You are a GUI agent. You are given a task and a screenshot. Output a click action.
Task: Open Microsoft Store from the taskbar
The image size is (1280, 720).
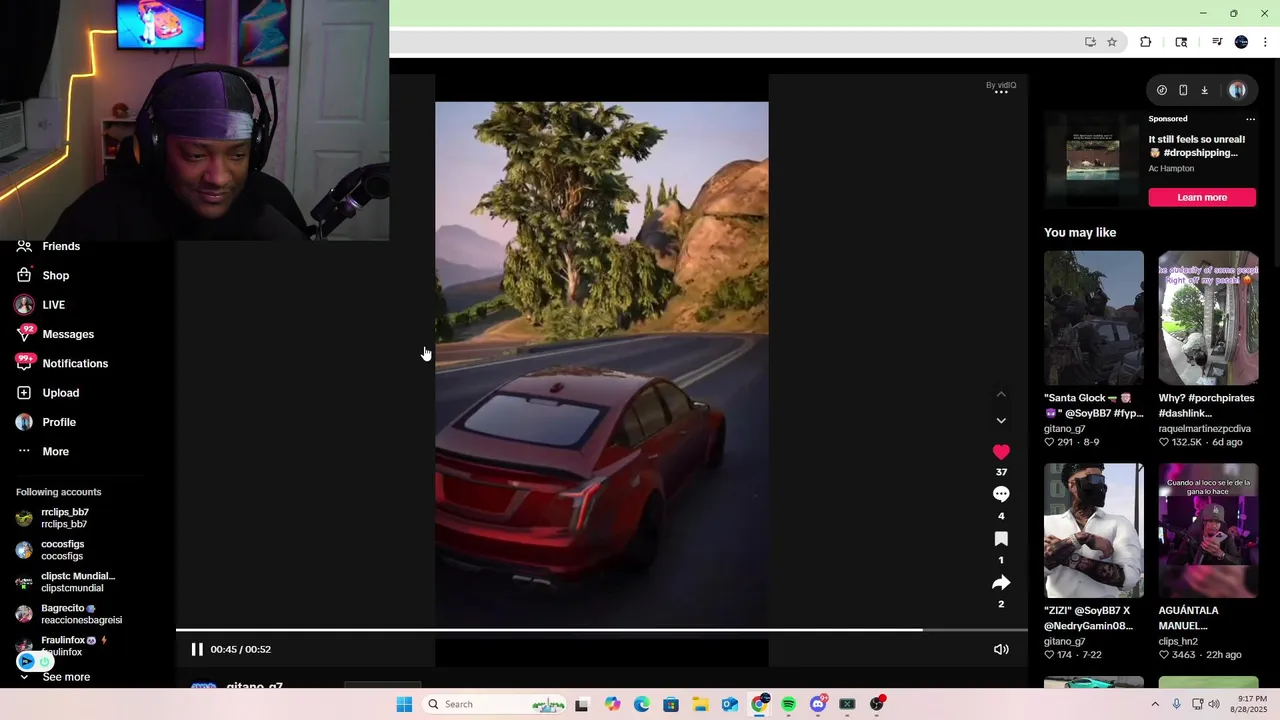pyautogui.click(x=671, y=704)
